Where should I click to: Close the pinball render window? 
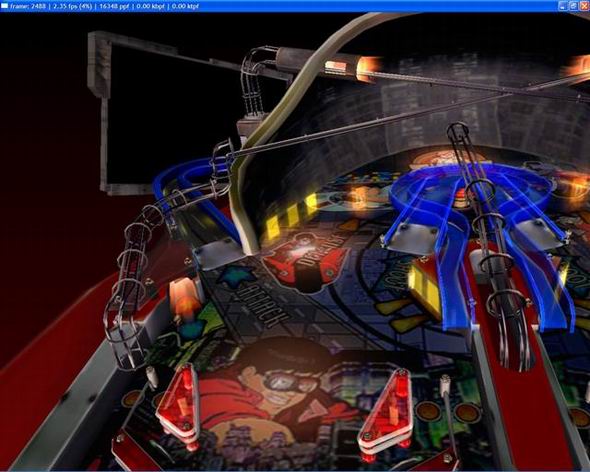tap(584, 6)
